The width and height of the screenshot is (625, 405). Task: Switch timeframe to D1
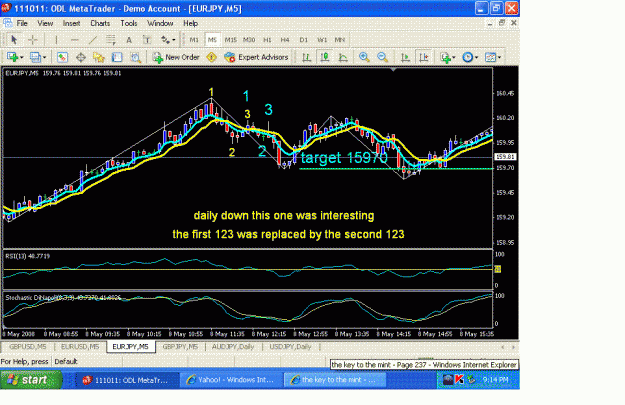point(303,39)
